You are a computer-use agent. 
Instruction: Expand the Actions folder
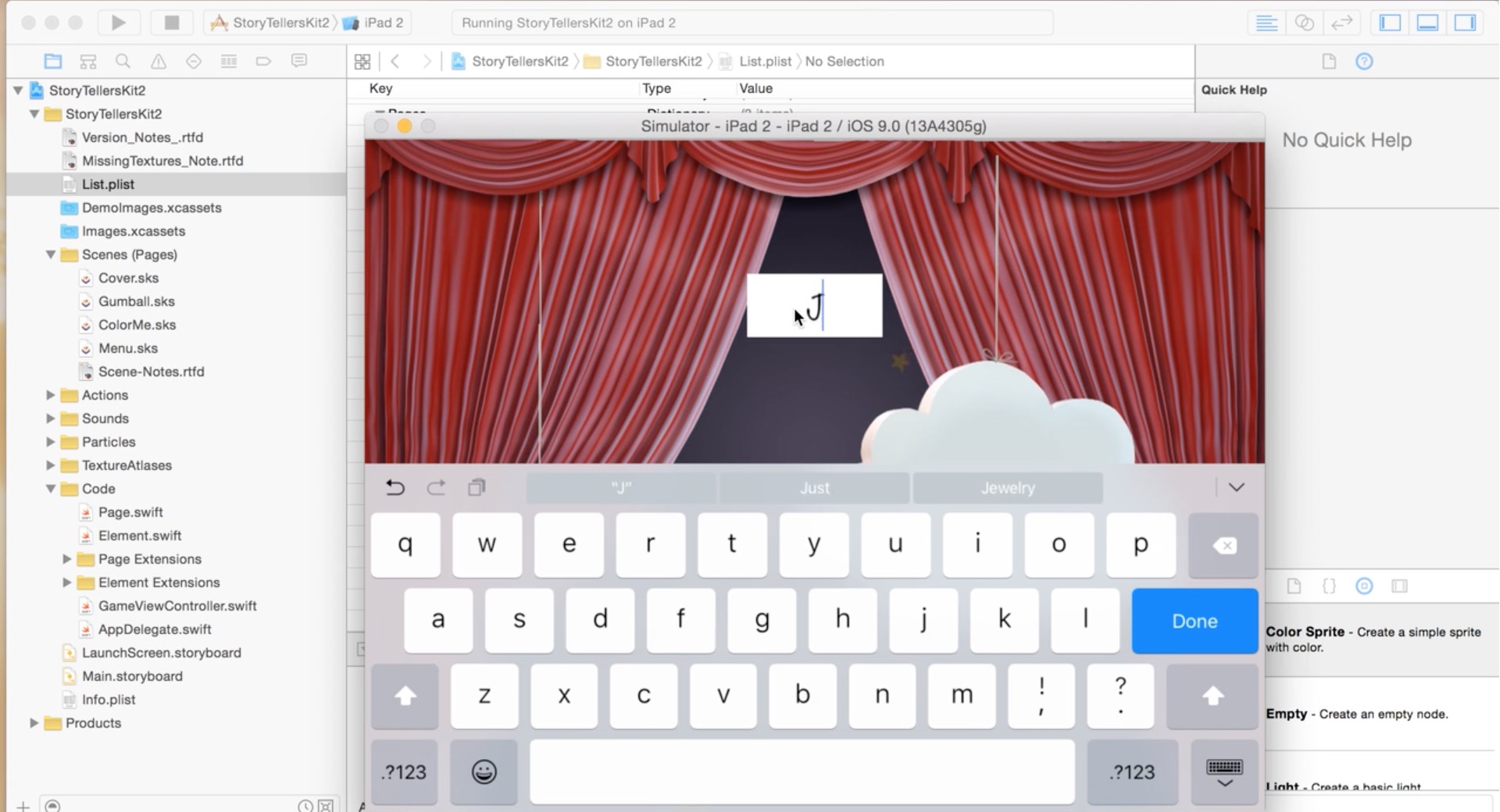coord(51,395)
